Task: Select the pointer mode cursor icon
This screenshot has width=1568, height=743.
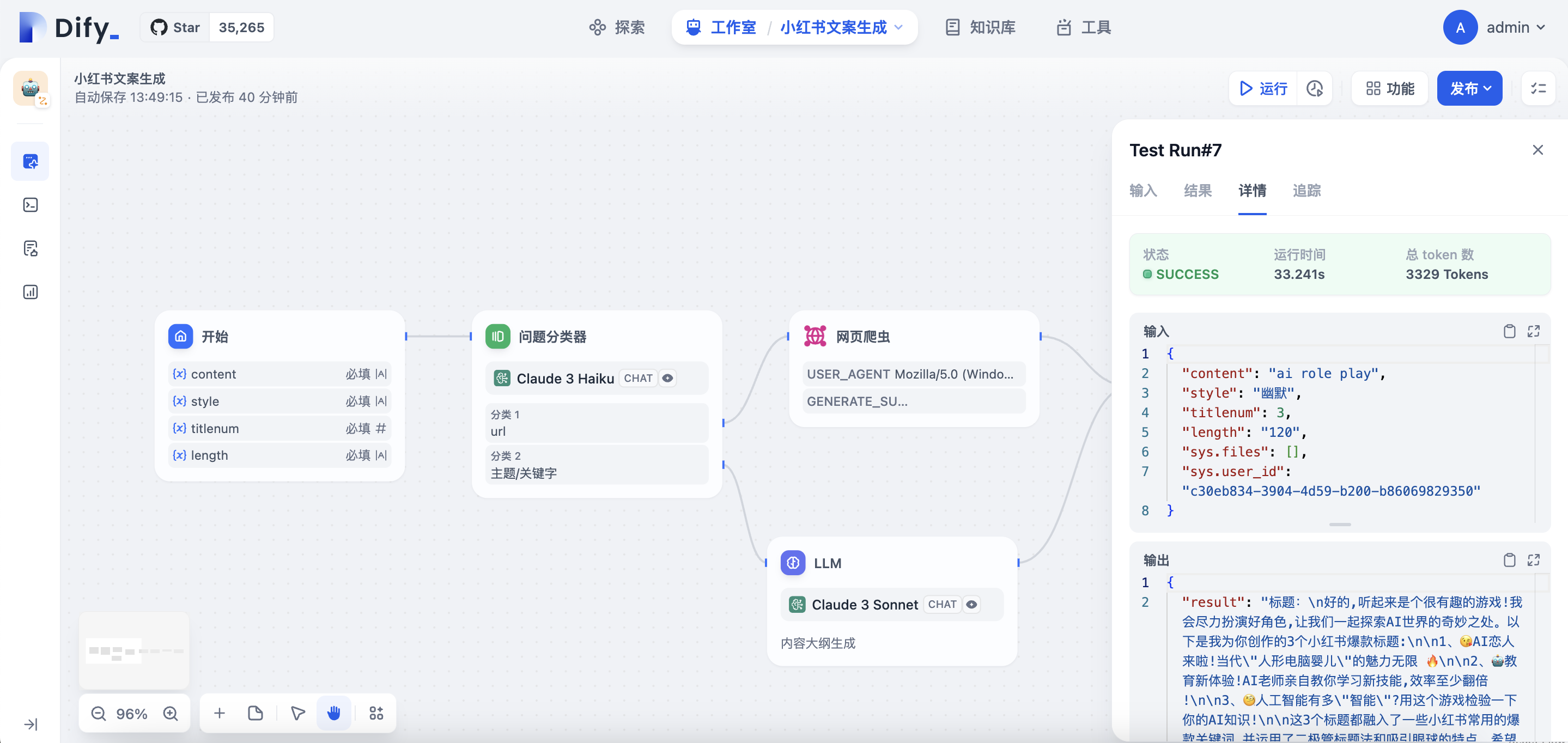Action: click(x=297, y=713)
